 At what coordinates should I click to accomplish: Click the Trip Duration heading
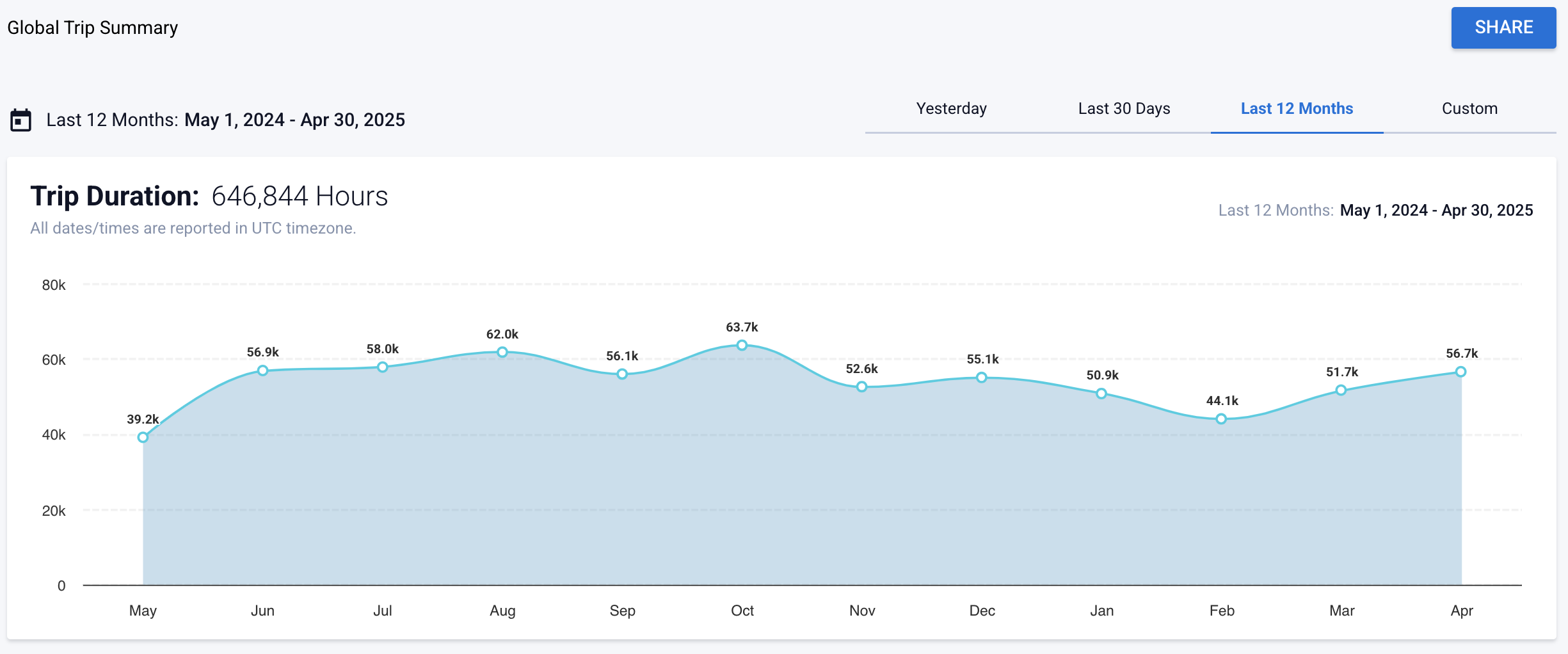(x=115, y=196)
